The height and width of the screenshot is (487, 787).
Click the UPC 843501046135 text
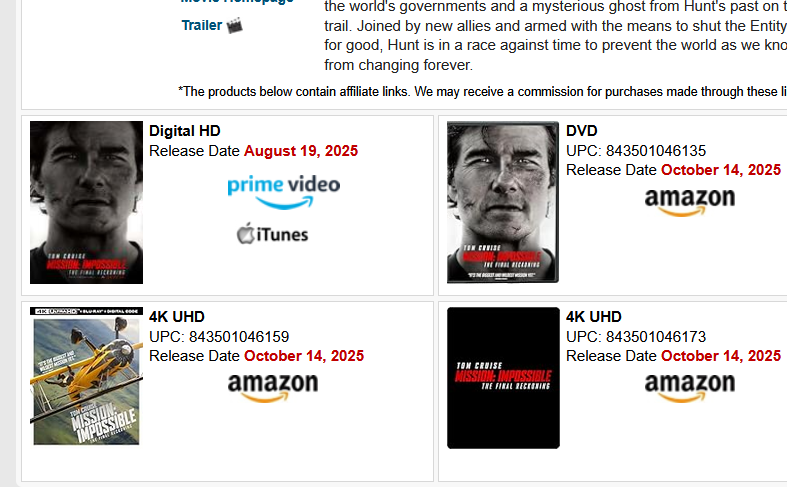(636, 151)
